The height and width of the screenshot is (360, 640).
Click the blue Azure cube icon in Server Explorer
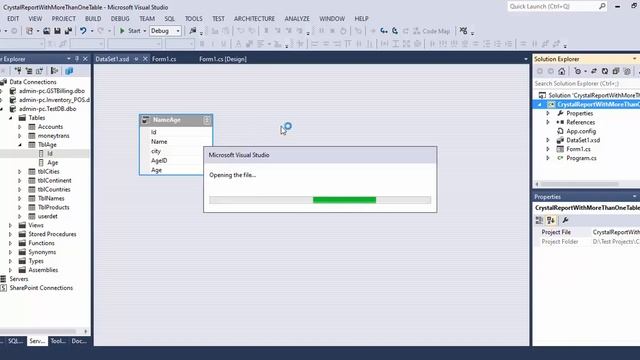coord(69,71)
